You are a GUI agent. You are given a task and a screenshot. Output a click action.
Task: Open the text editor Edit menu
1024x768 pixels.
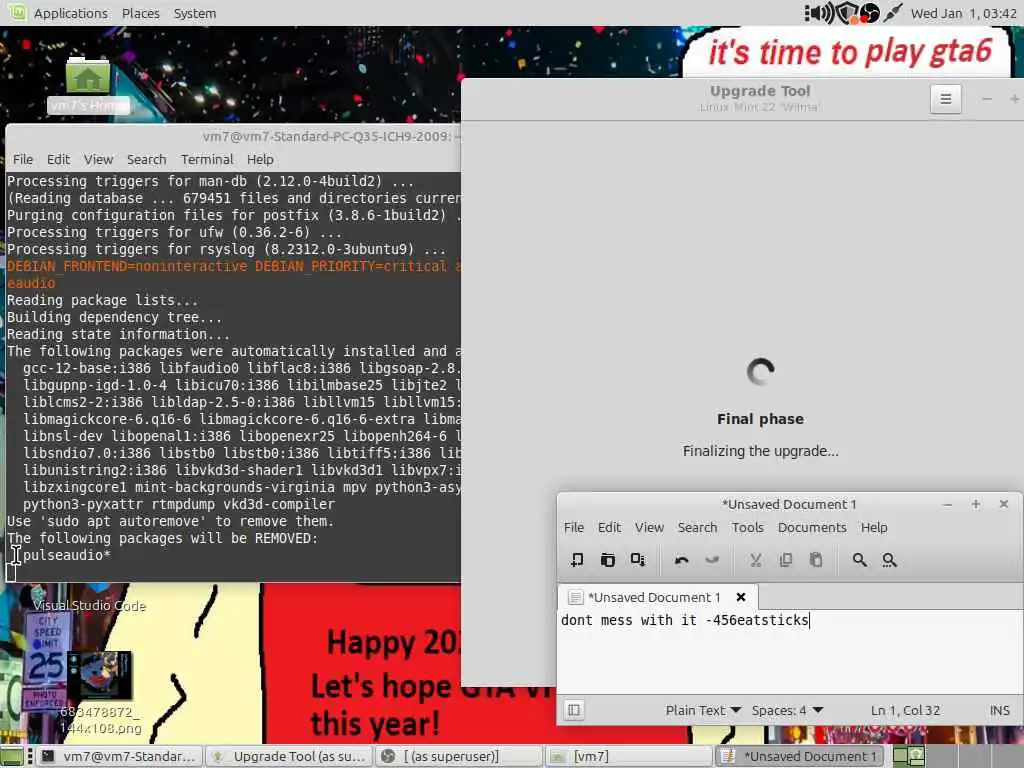(x=609, y=527)
